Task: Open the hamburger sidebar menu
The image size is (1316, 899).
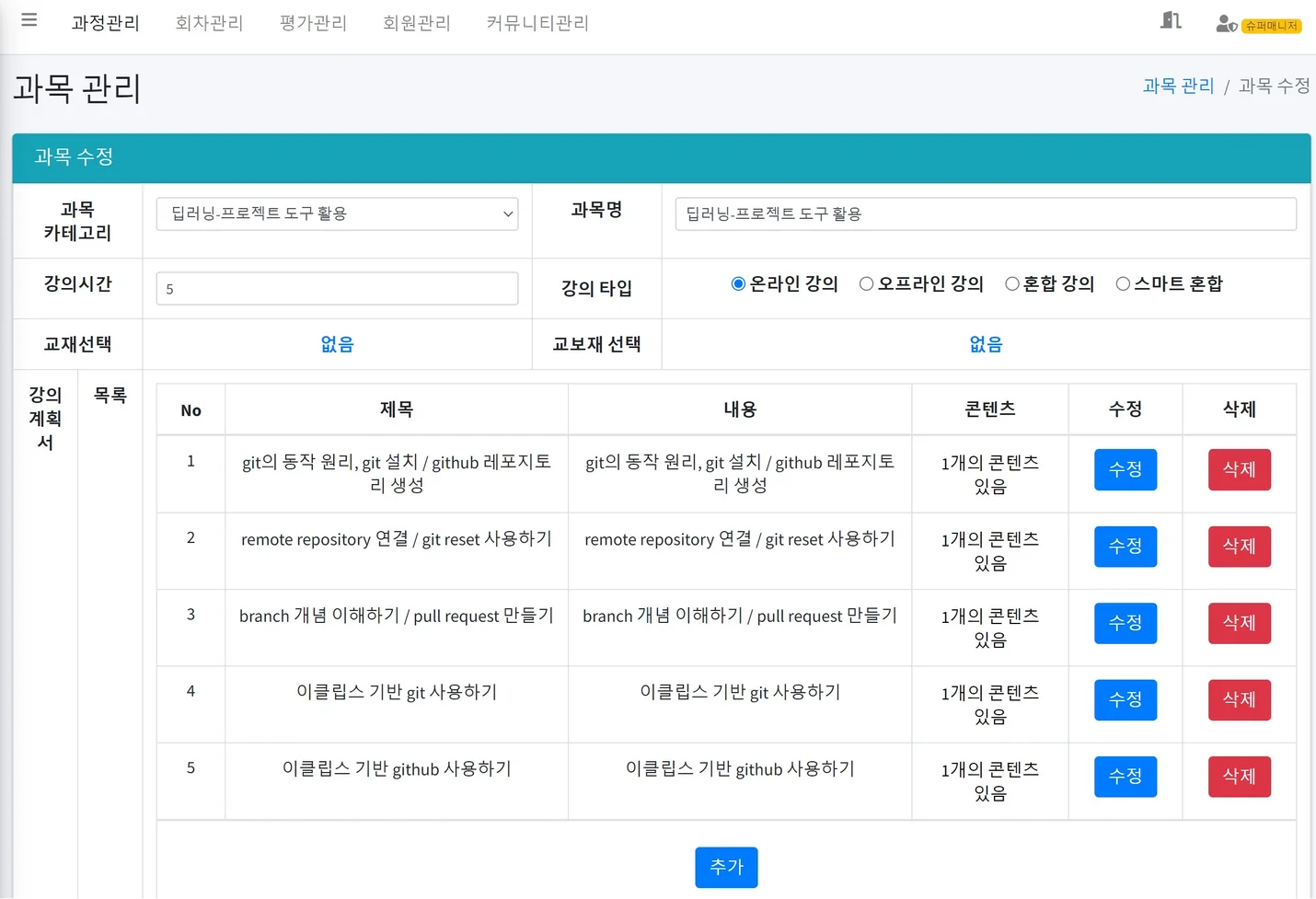Action: pyautogui.click(x=29, y=20)
